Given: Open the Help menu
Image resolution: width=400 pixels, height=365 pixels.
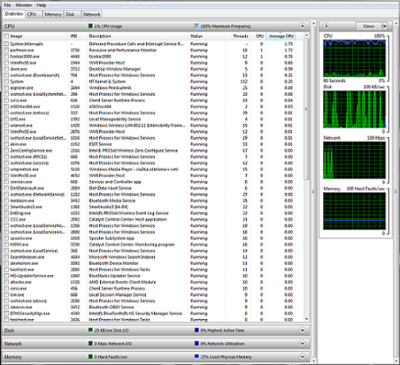Looking at the screenshot, I should [x=41, y=5].
